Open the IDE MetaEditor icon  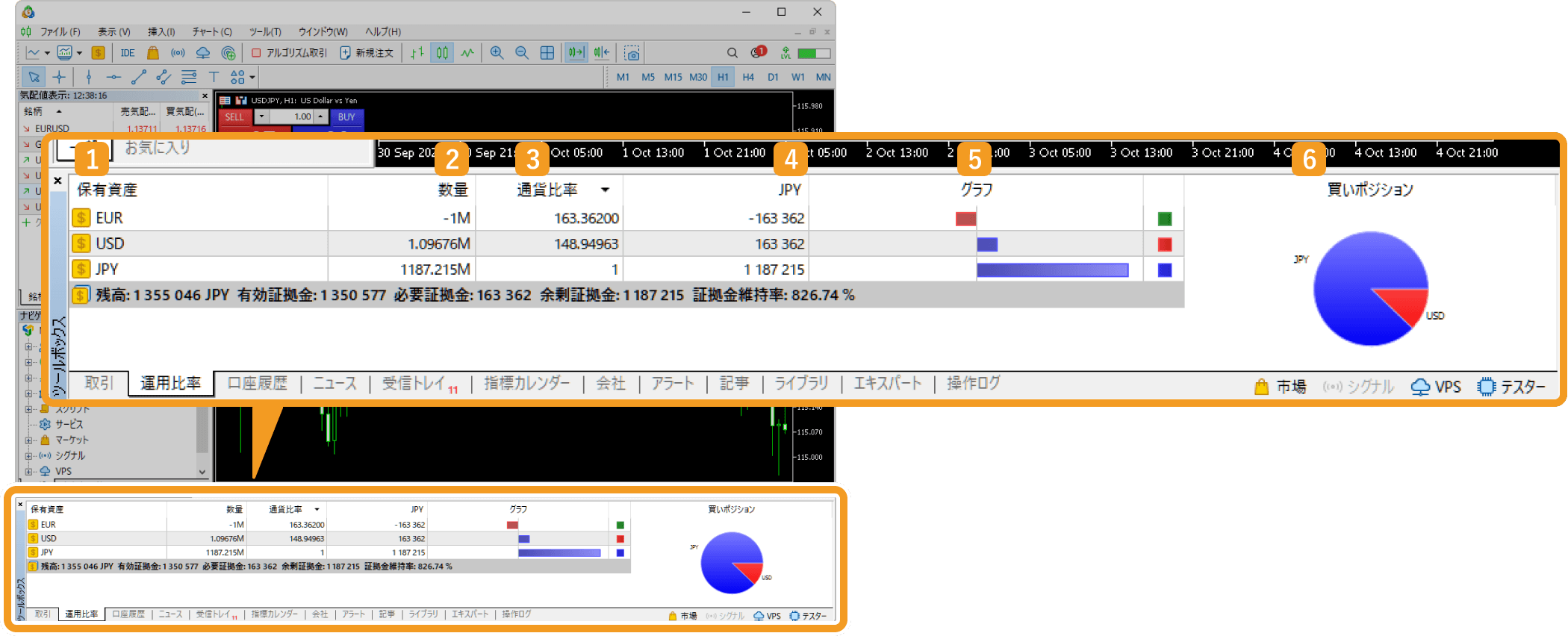tap(128, 53)
